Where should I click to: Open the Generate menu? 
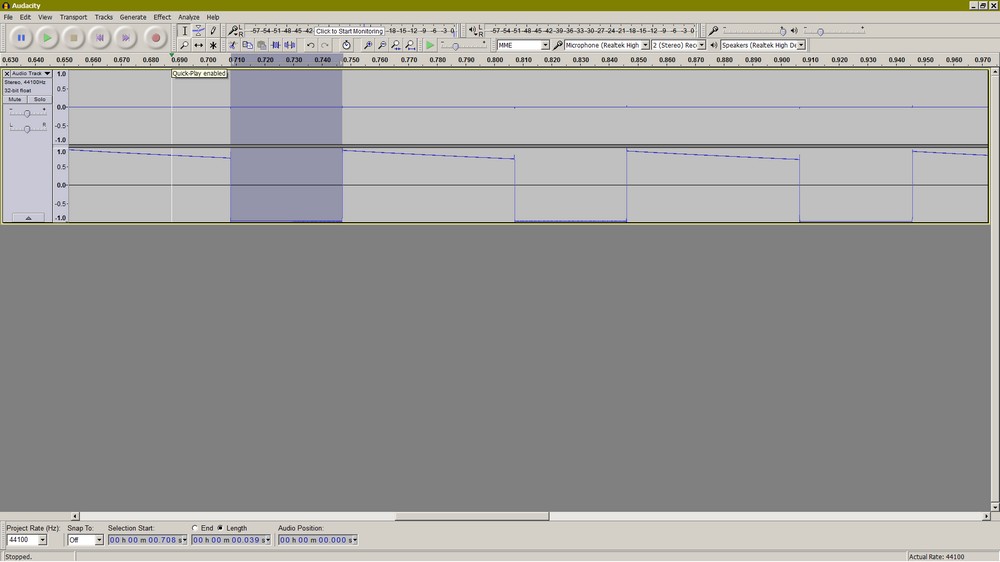(x=132, y=17)
